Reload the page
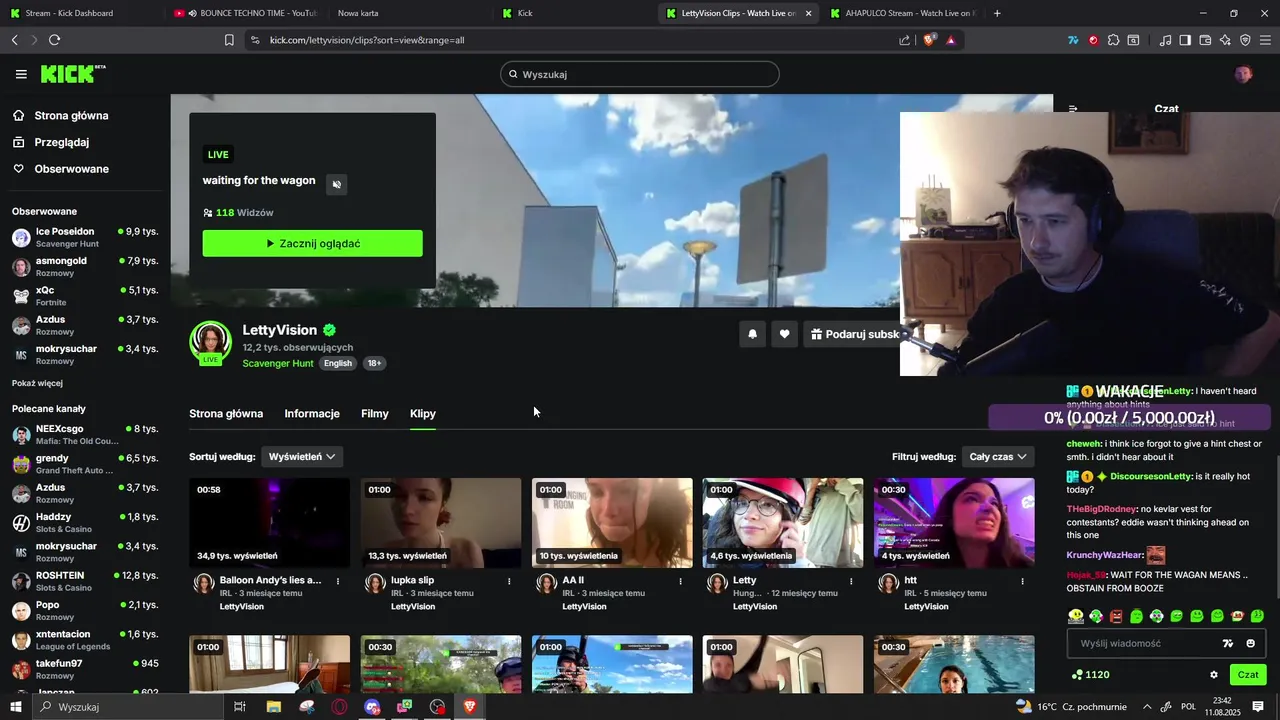Image resolution: width=1280 pixels, height=720 pixels. [x=54, y=40]
